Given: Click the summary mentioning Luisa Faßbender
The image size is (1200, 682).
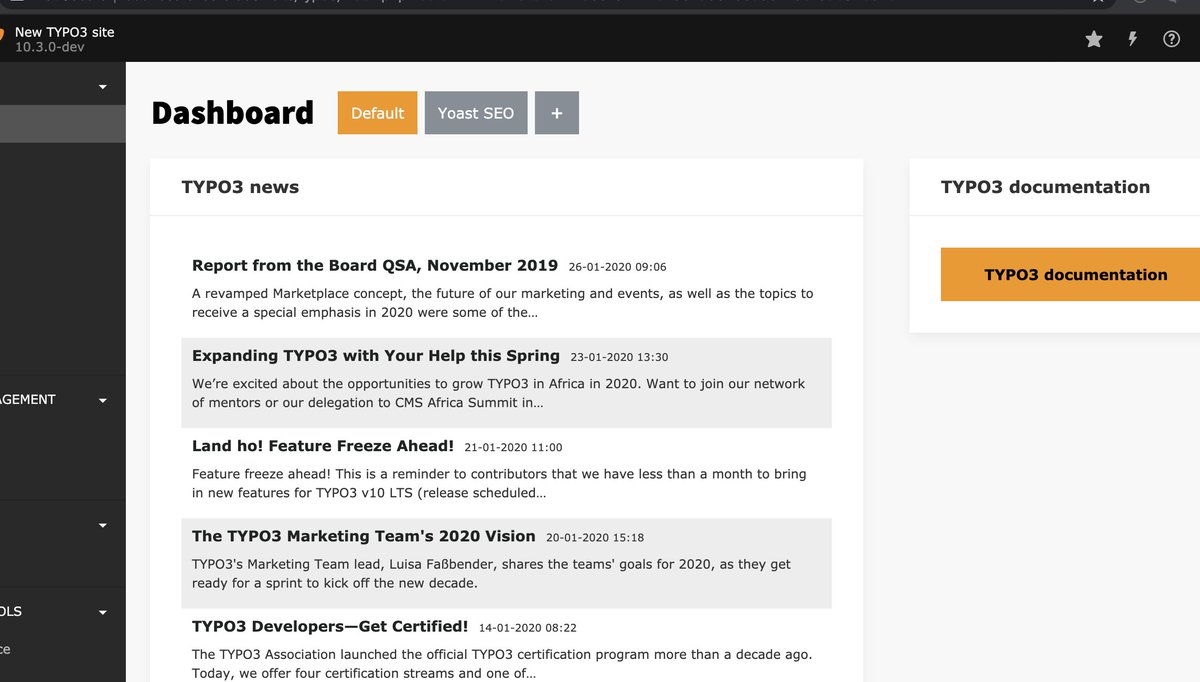Looking at the screenshot, I should tap(491, 573).
